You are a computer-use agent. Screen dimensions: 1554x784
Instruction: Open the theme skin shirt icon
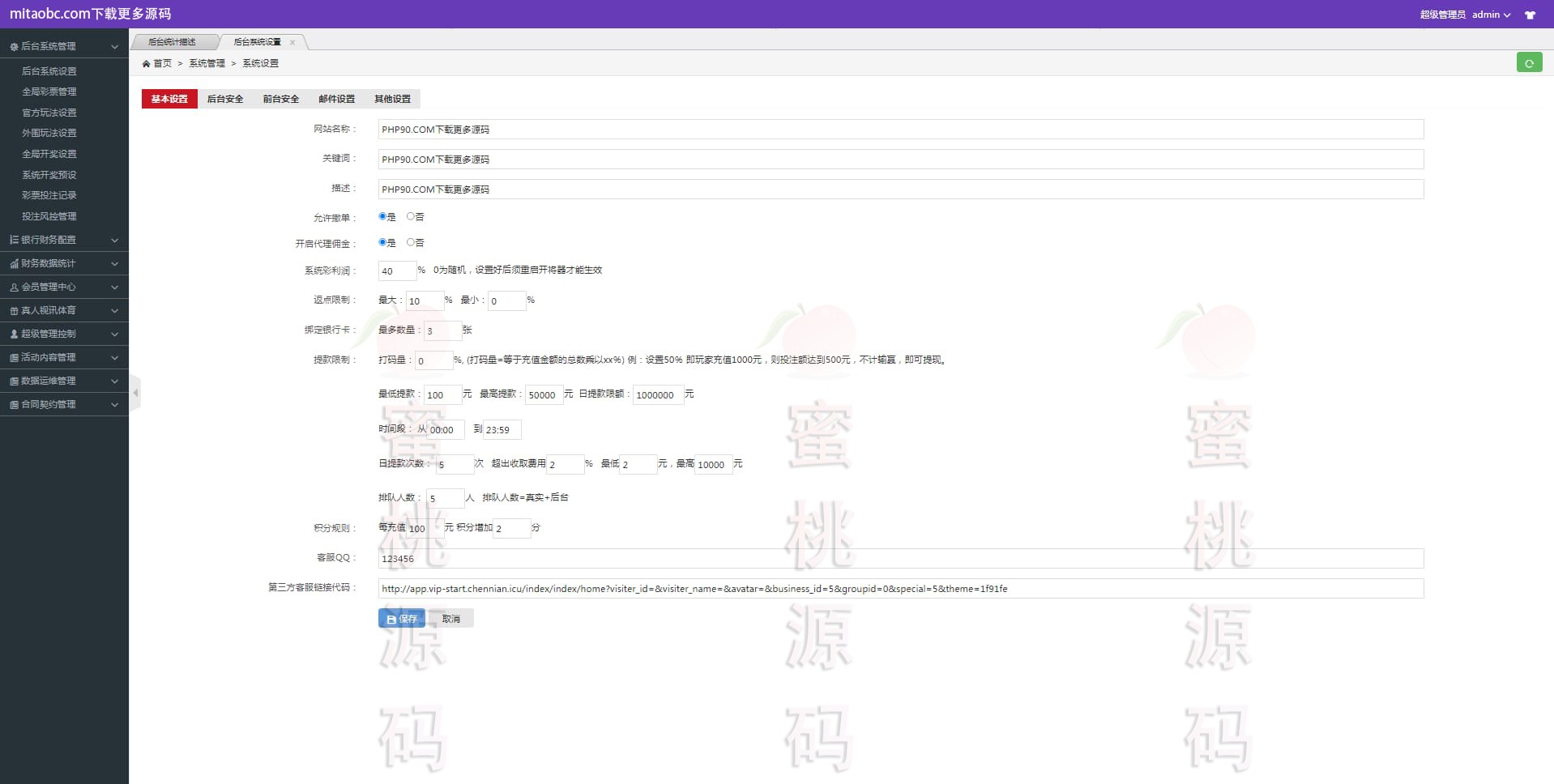tap(1530, 15)
